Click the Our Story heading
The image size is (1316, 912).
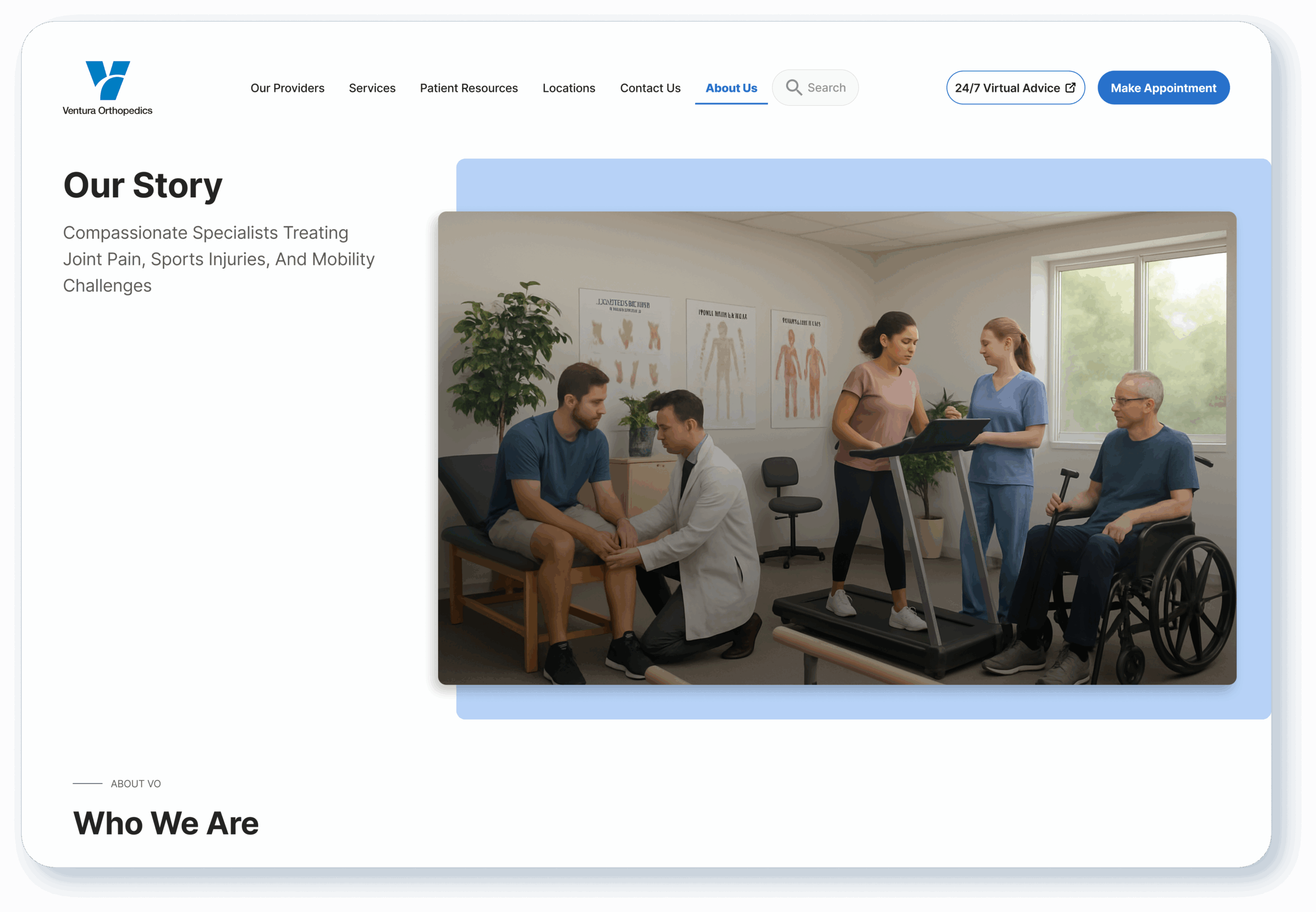click(x=143, y=185)
